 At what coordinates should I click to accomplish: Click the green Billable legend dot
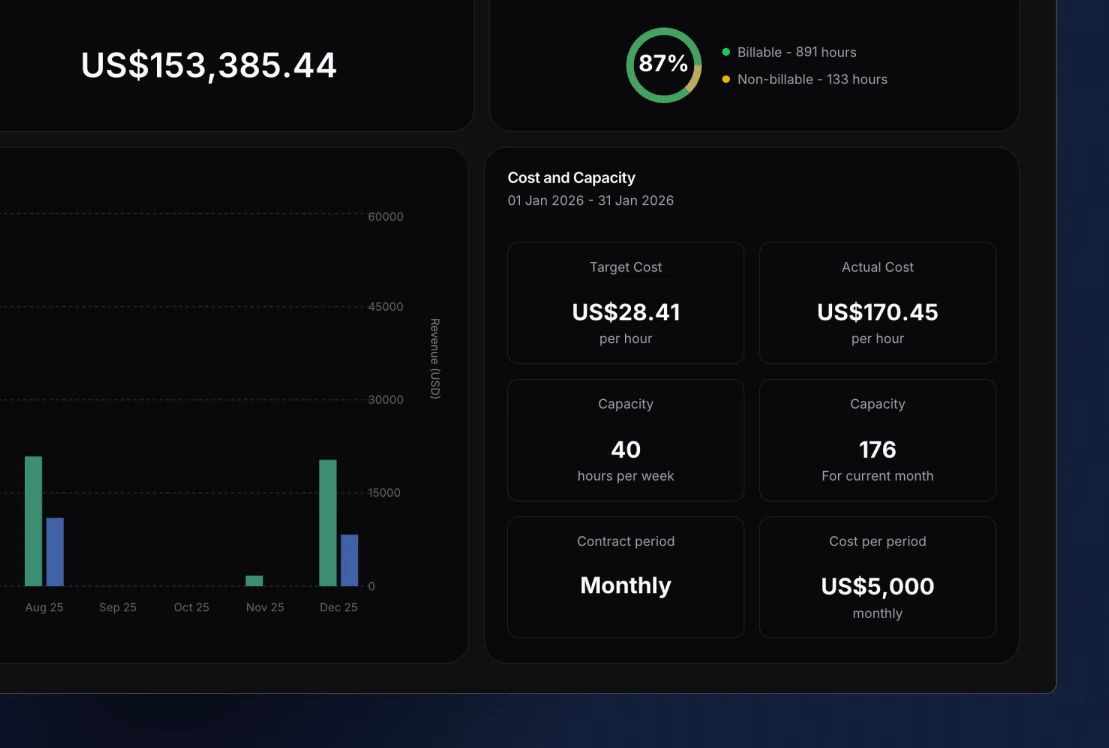(x=724, y=52)
